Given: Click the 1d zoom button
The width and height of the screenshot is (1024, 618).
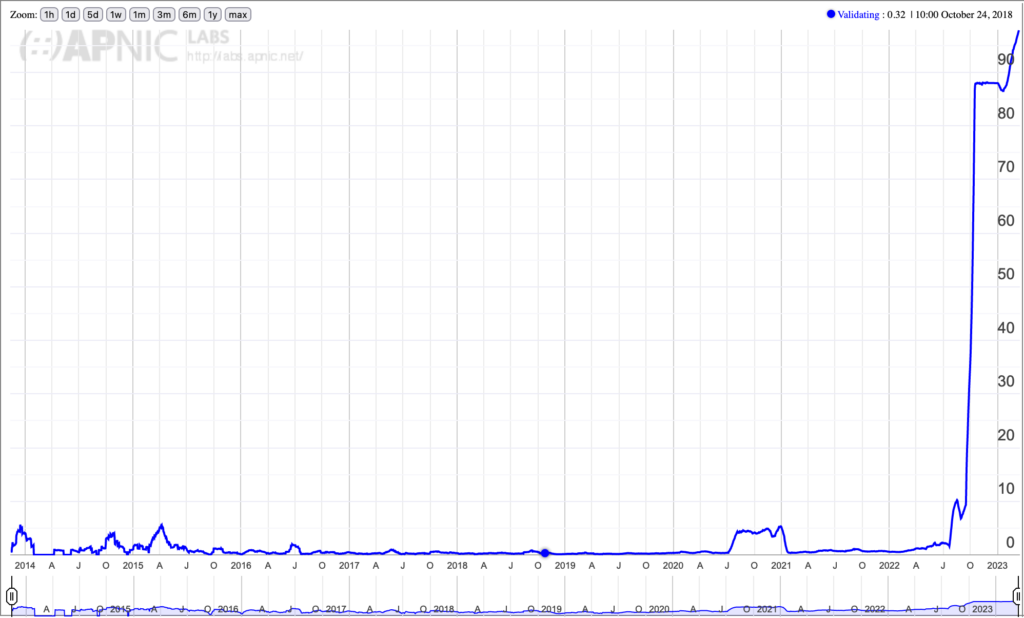Looking at the screenshot, I should (x=70, y=15).
